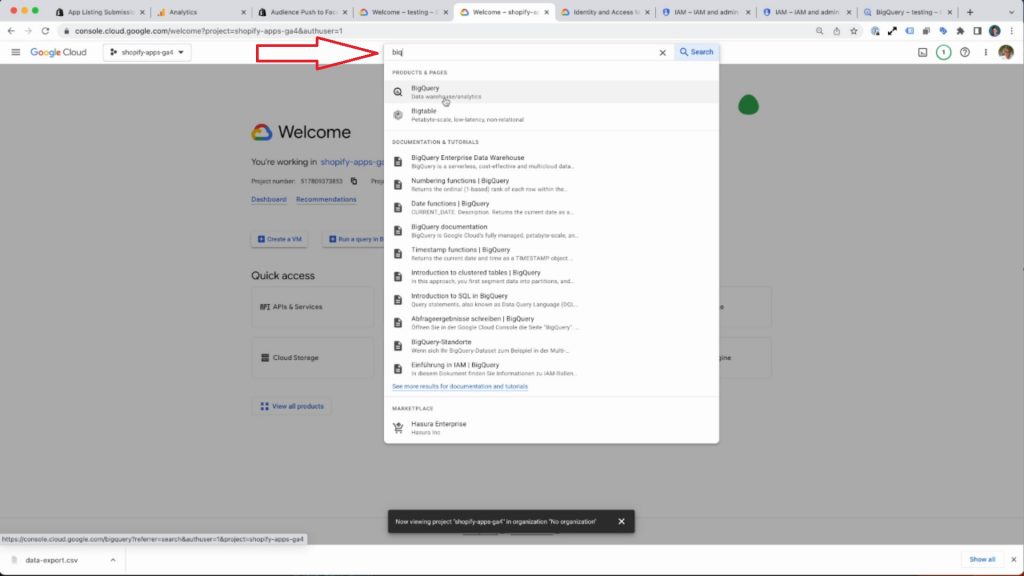Open Einführung in IAM BigQuery doc
The height and width of the screenshot is (576, 1024).
(x=551, y=369)
